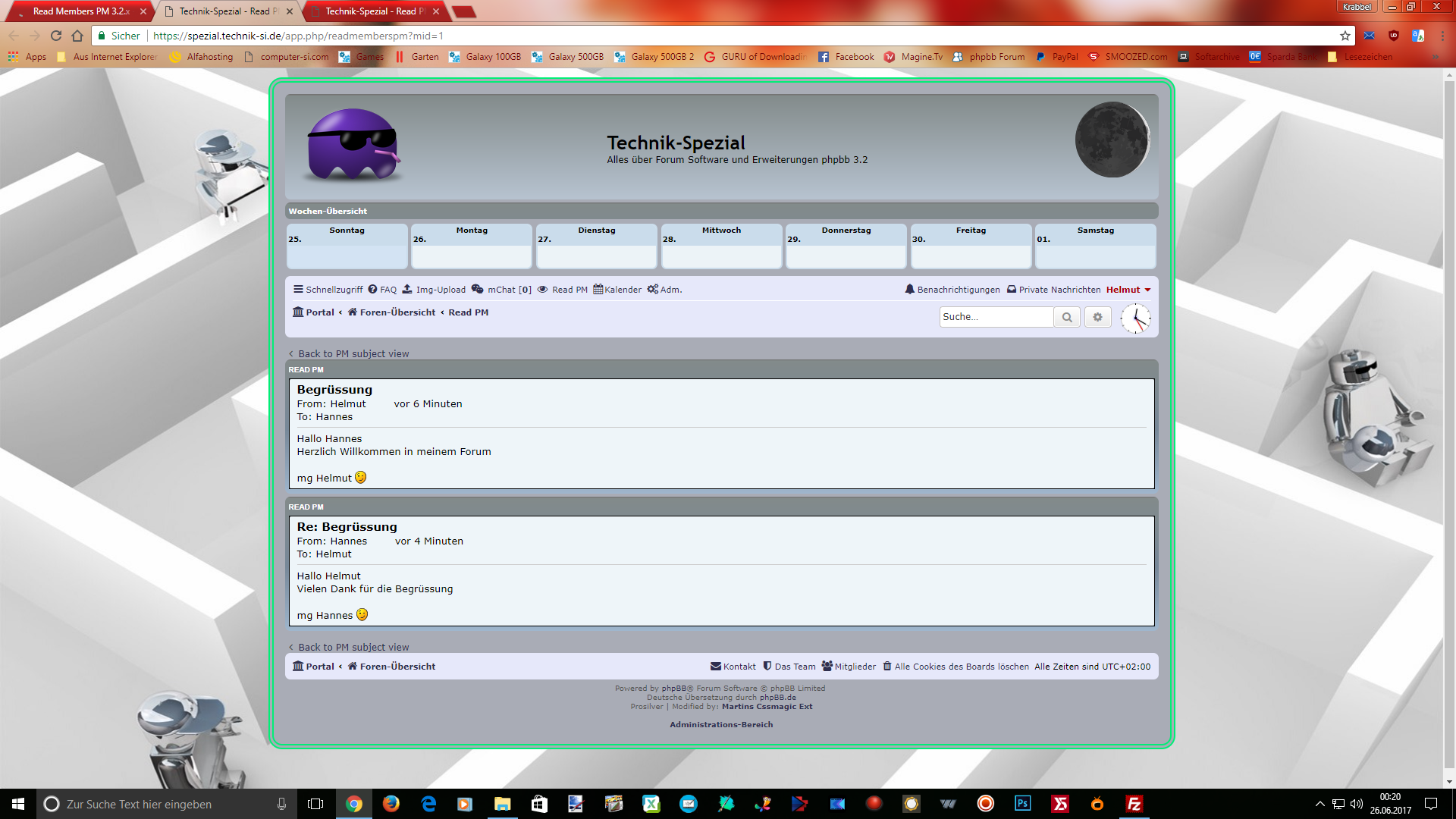Open the Chrome three-dot menu
Screen dimensions: 1456x819
[1443, 36]
